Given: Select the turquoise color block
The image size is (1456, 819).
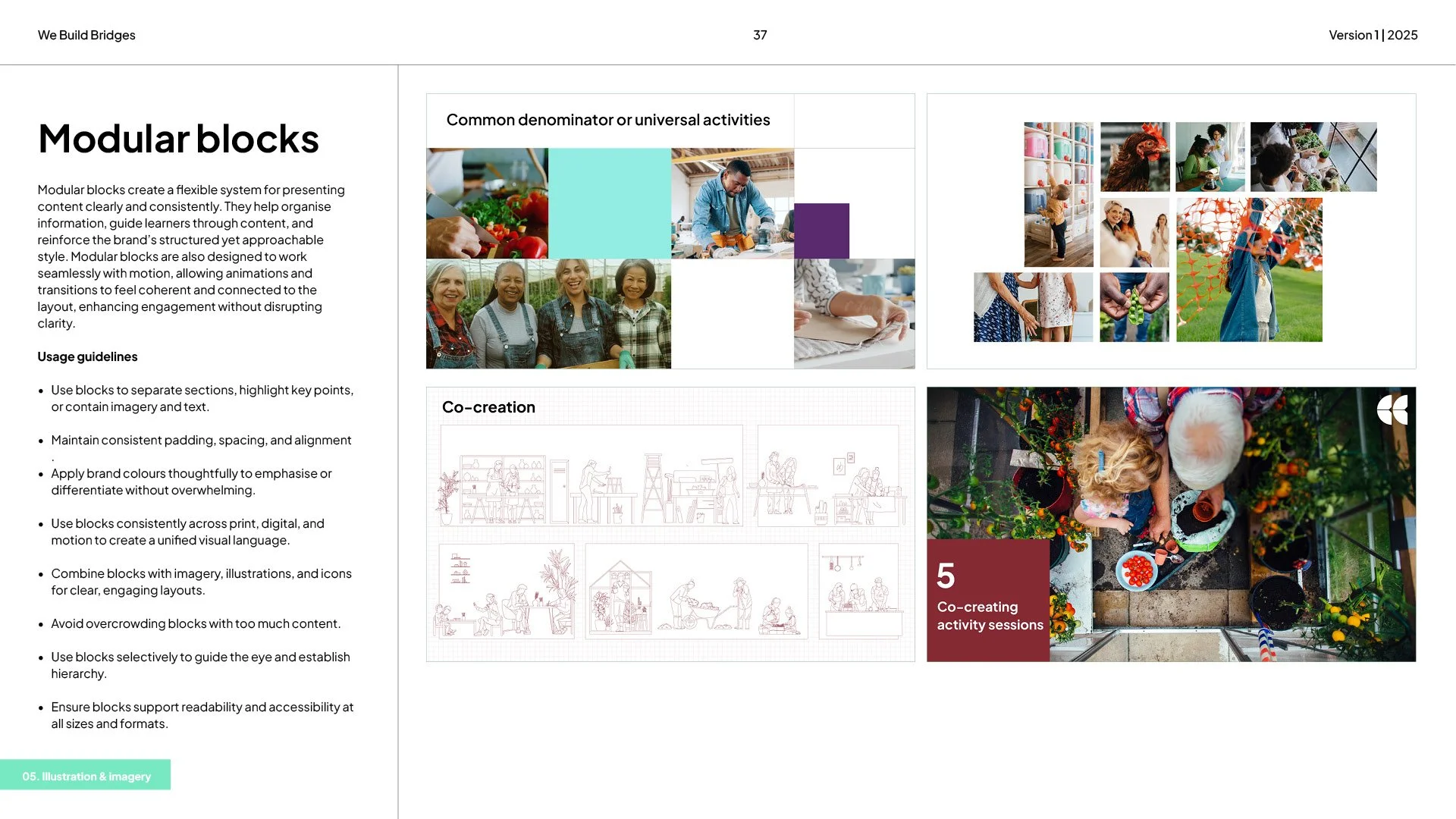Looking at the screenshot, I should point(609,203).
